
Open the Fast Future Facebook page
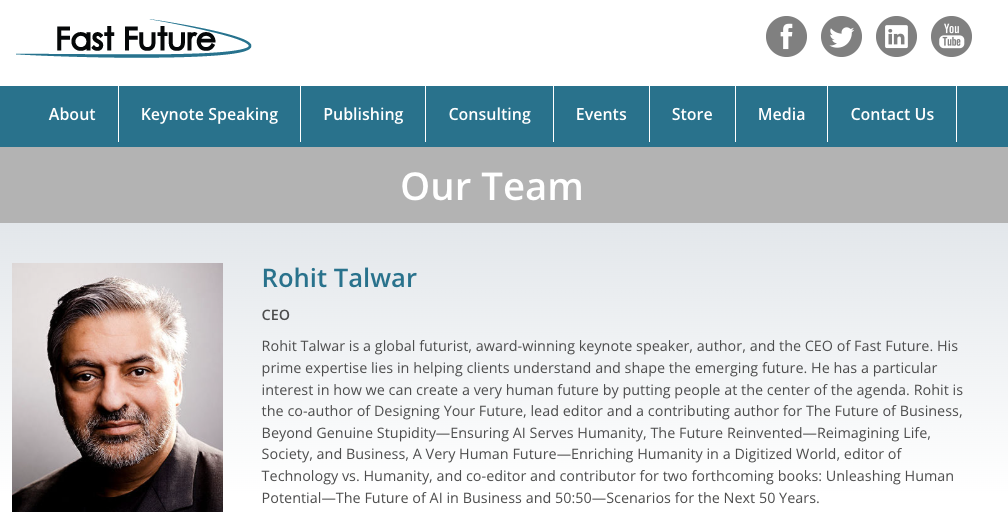point(786,37)
